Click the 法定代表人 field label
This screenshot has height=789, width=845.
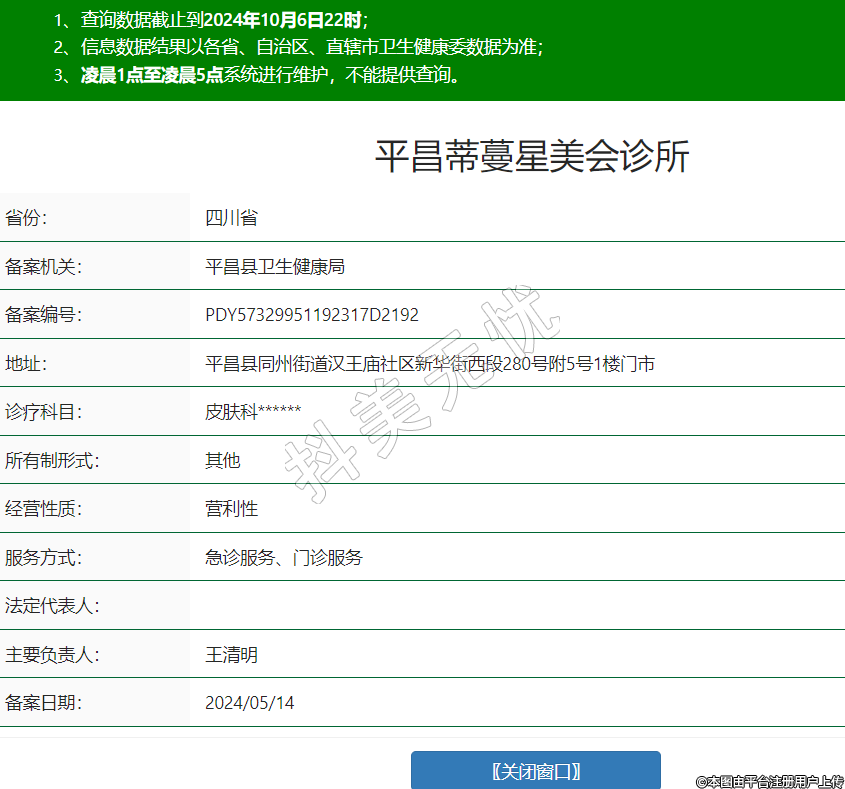[x=52, y=606]
